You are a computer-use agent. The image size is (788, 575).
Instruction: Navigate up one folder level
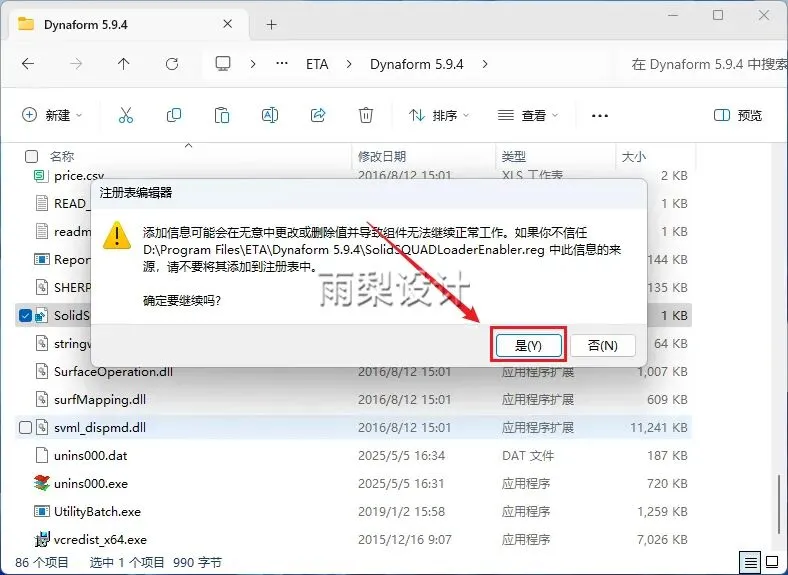[124, 64]
